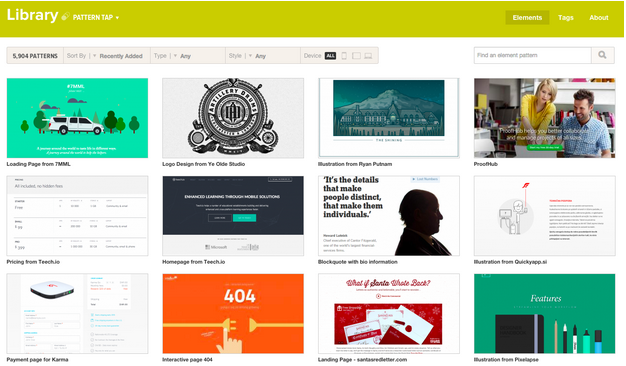Open Loading Page from 7MML link
626x366 pixels.
click(x=38, y=164)
